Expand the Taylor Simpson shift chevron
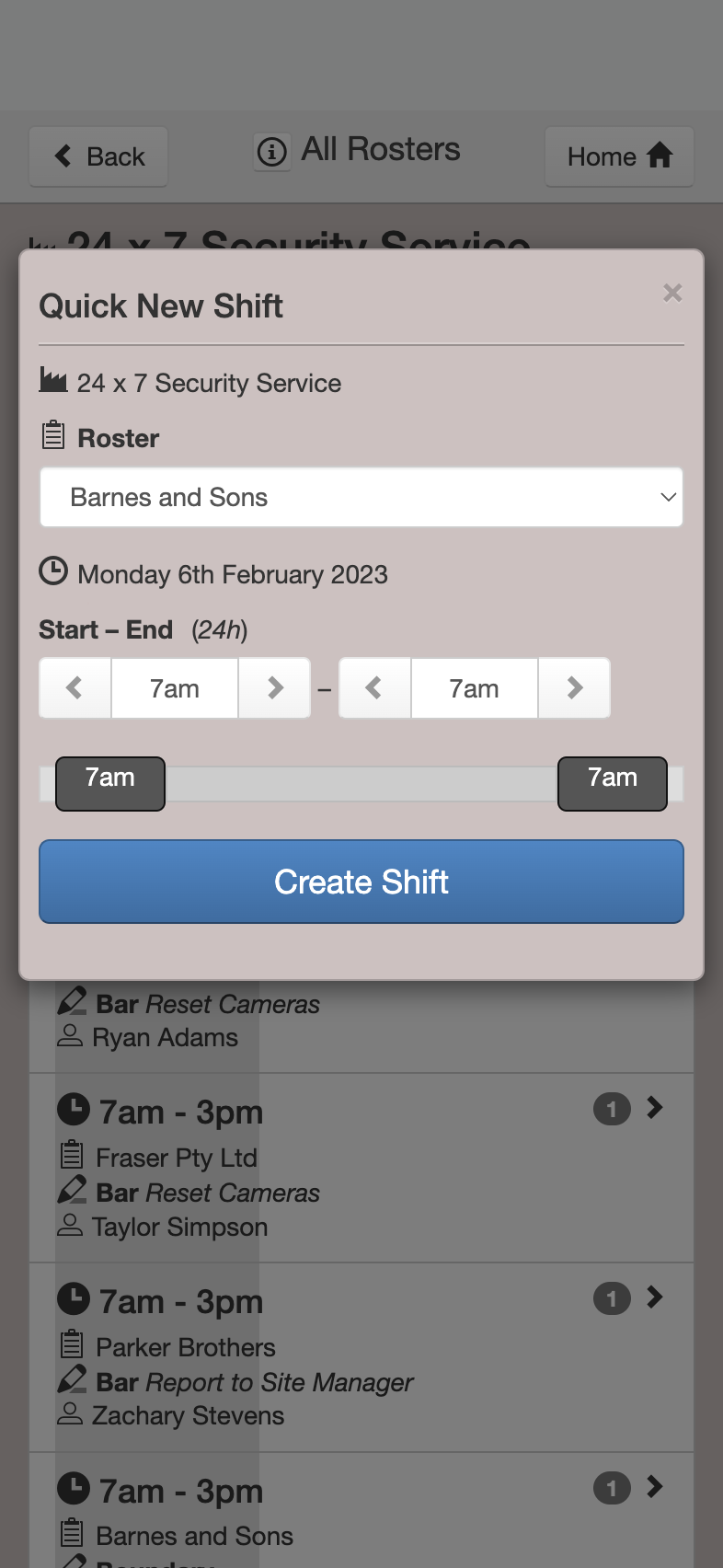 coord(655,1107)
